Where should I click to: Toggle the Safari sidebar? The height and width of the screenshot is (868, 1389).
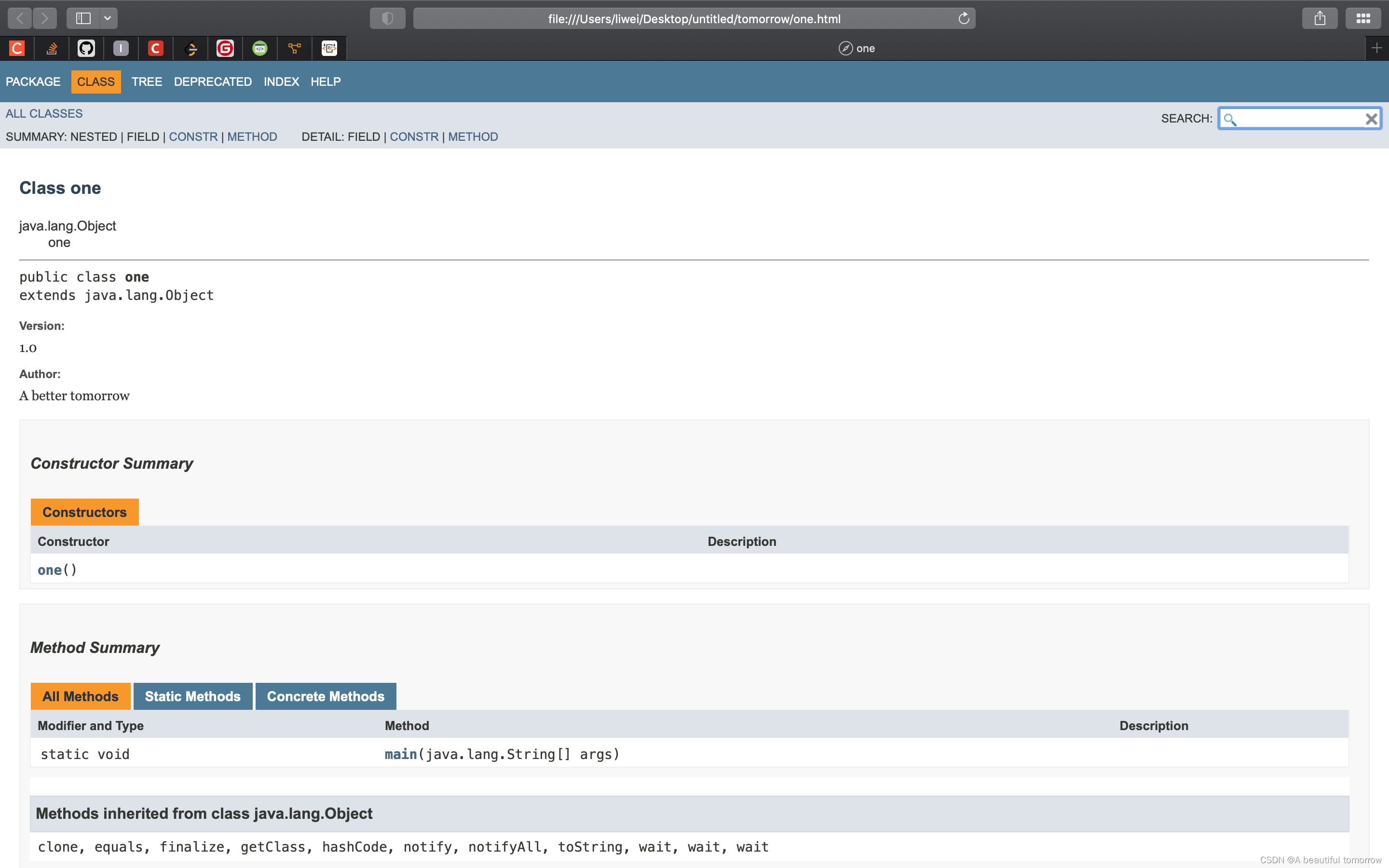[83, 18]
